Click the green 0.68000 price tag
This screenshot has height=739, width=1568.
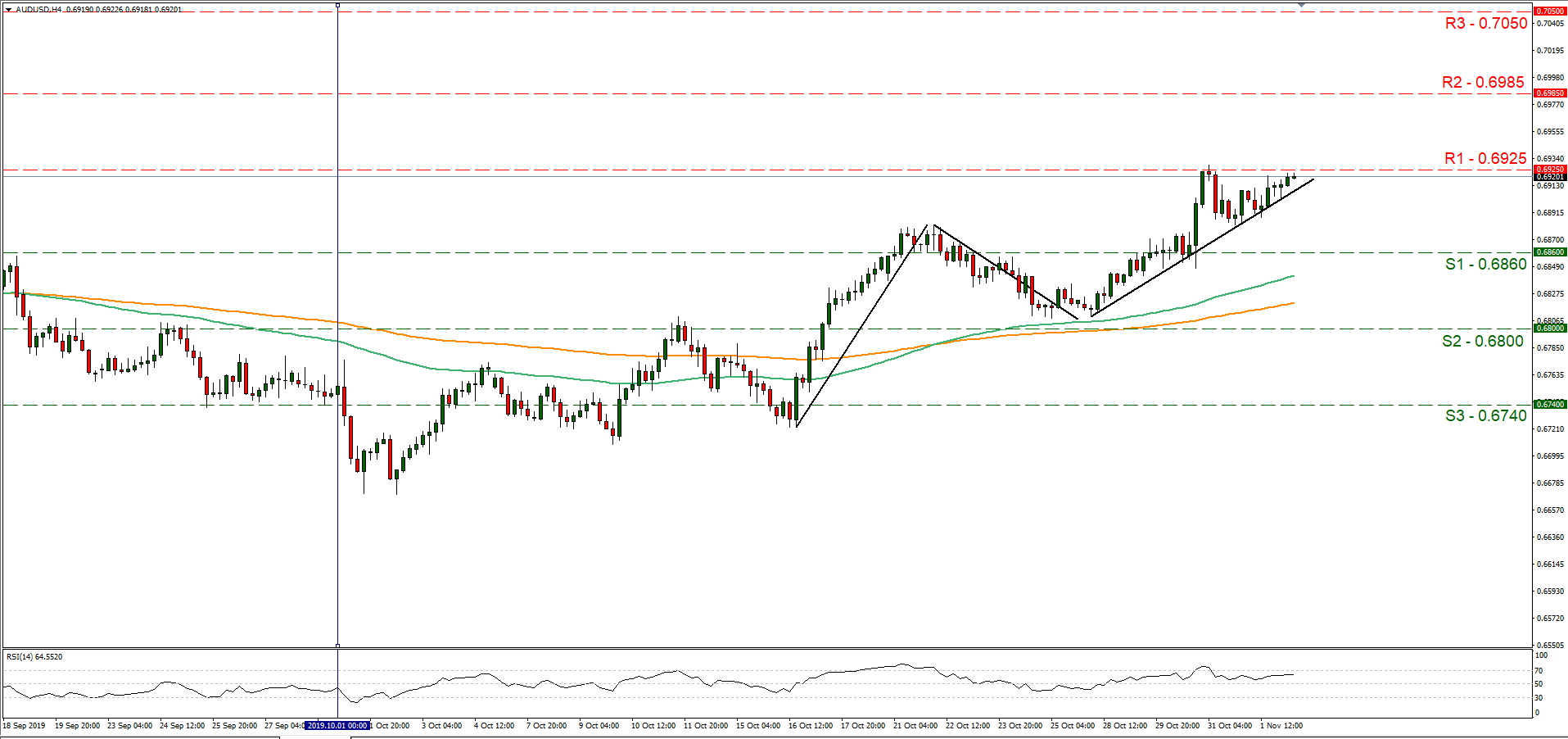(x=1550, y=329)
